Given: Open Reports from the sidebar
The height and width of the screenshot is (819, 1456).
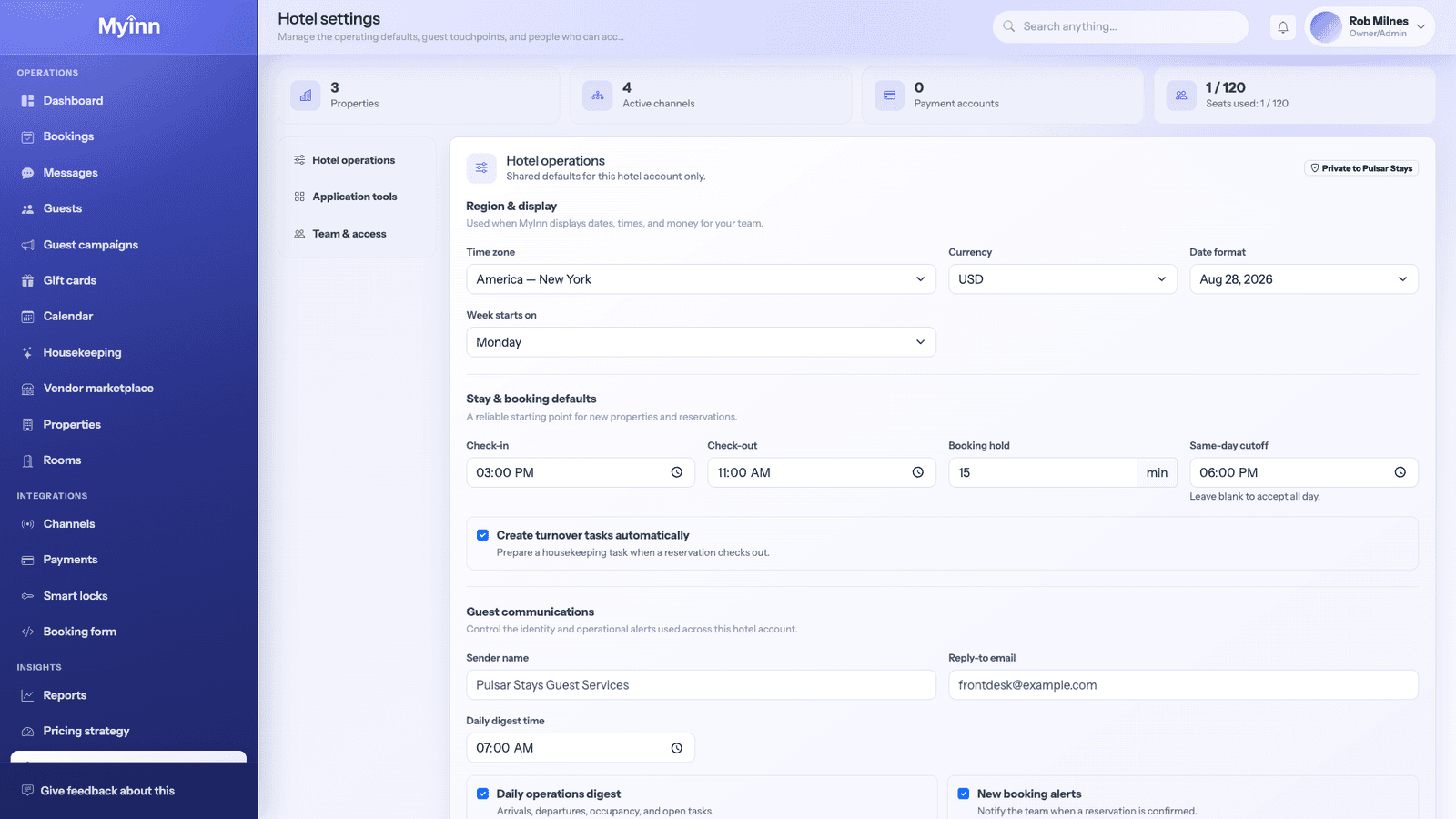Looking at the screenshot, I should (128, 695).
